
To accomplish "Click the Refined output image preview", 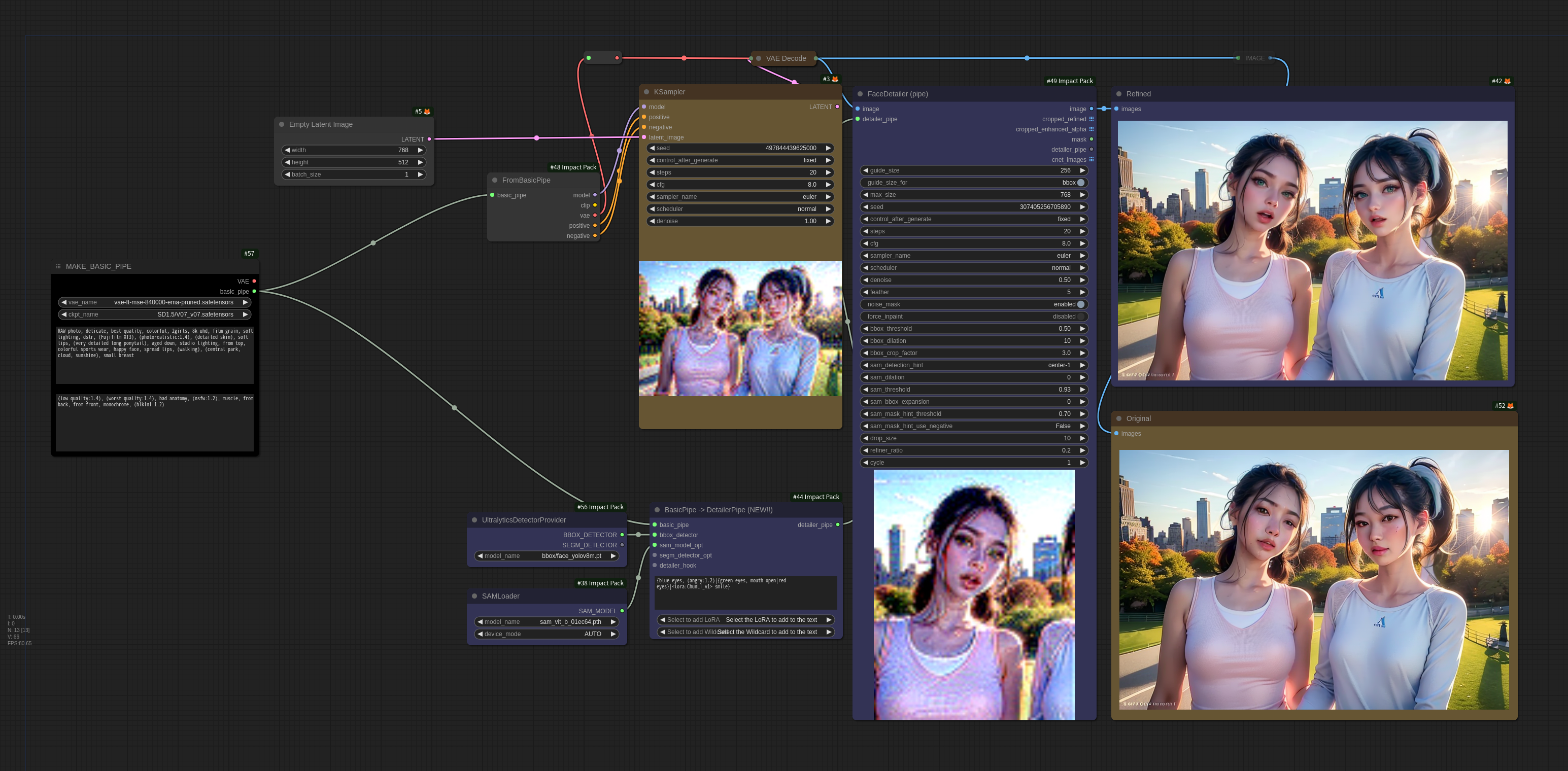I will point(1312,250).
